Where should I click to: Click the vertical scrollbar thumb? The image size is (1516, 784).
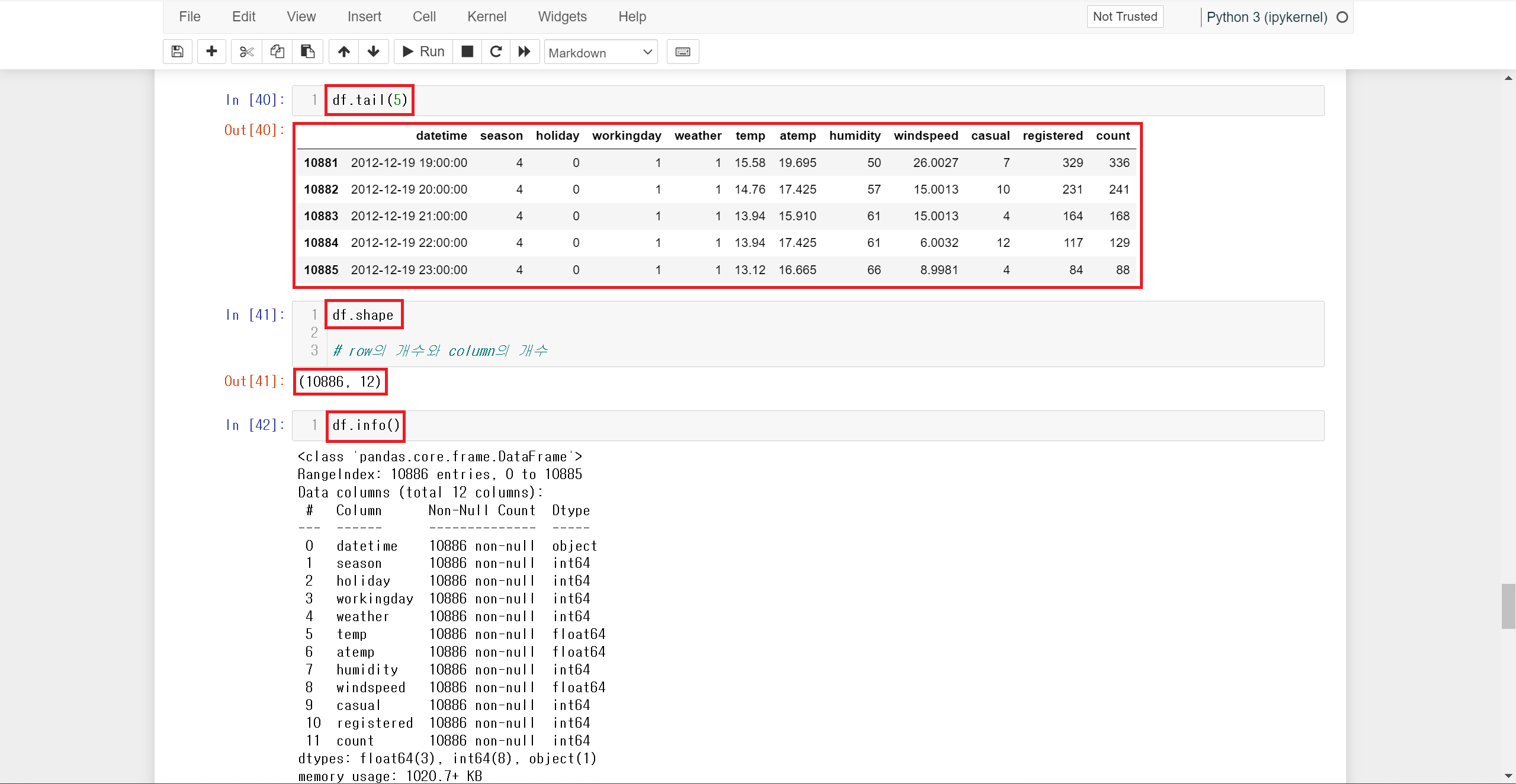tap(1508, 606)
